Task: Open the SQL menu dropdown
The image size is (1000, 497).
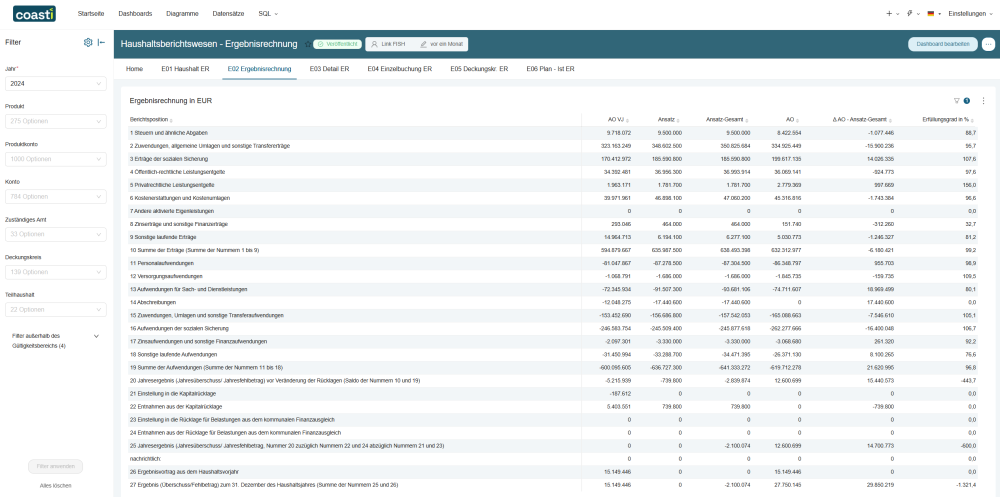Action: [x=268, y=13]
